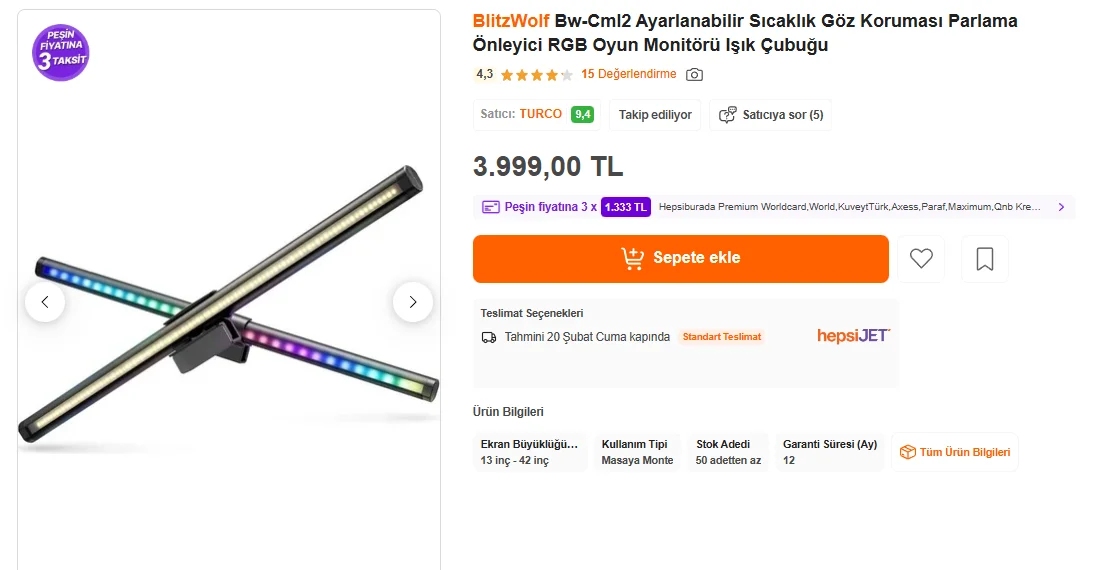Show next product image arrow
1094x570 pixels.
[413, 302]
